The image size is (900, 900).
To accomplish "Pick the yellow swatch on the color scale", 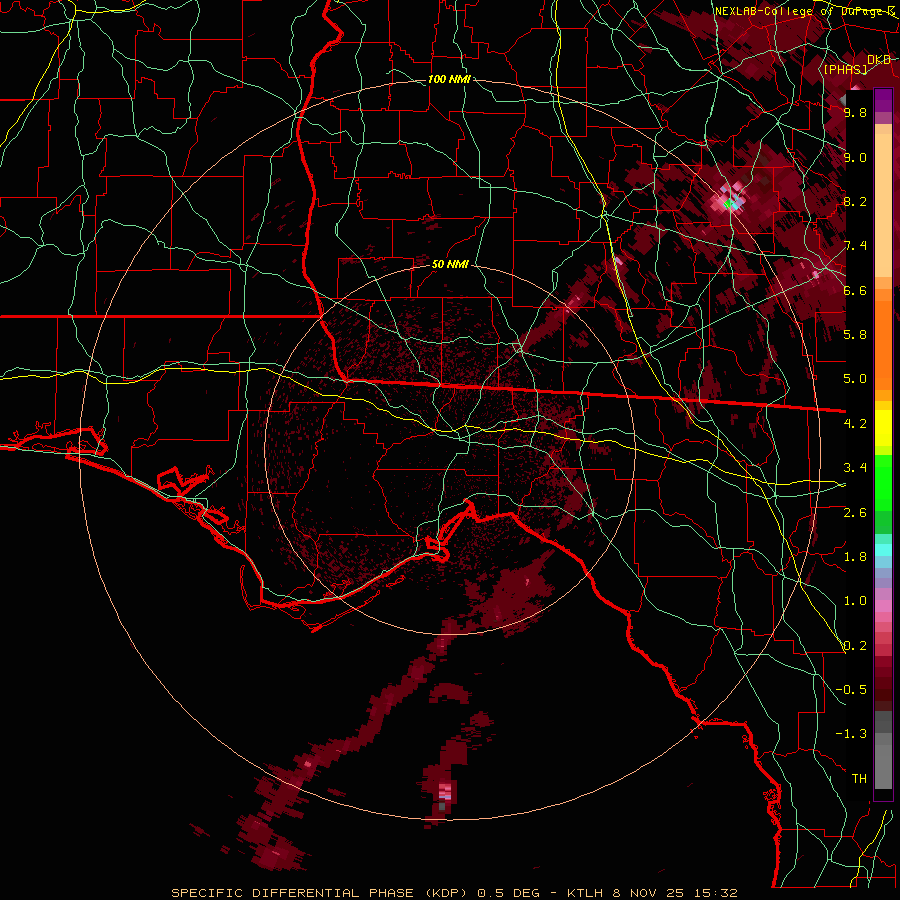I will pos(883,428).
